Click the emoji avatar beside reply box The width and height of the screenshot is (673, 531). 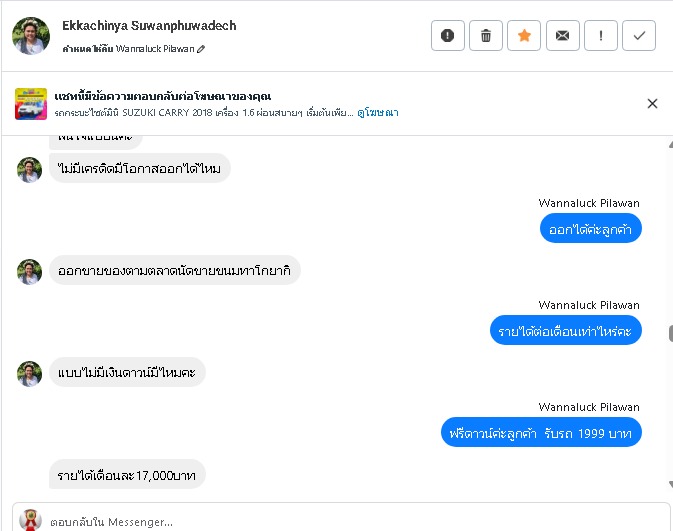(31, 520)
